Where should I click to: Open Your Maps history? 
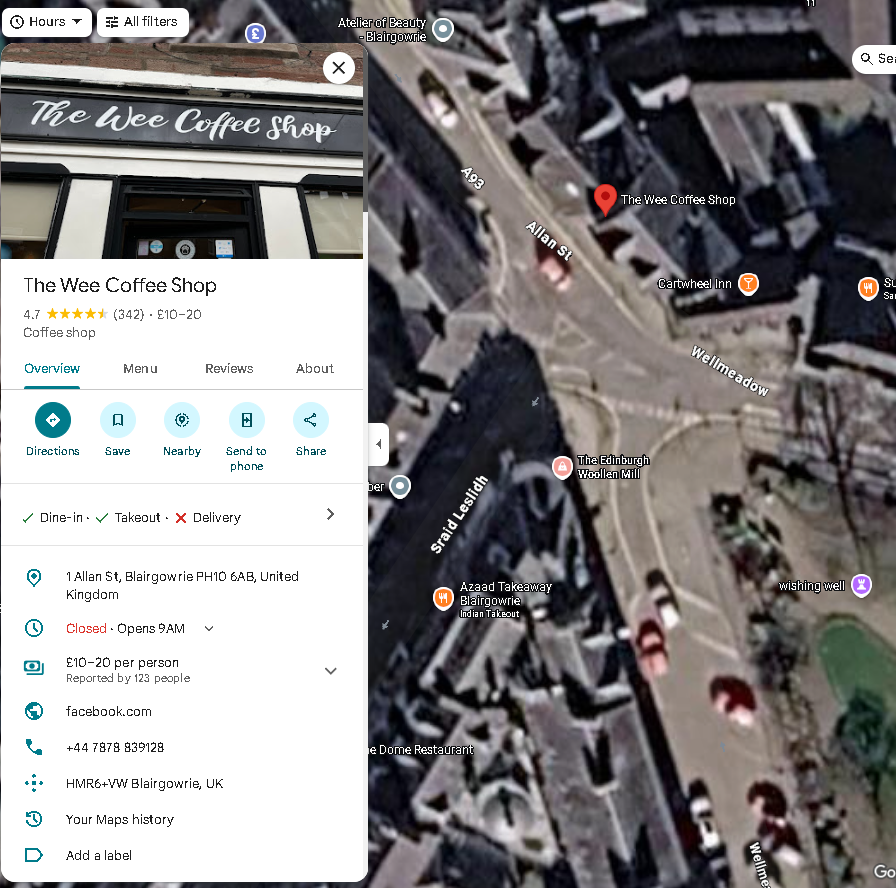click(x=119, y=819)
